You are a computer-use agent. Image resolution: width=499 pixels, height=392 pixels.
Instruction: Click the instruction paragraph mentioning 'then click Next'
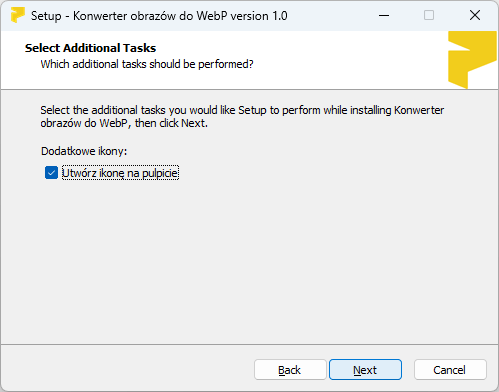click(242, 117)
